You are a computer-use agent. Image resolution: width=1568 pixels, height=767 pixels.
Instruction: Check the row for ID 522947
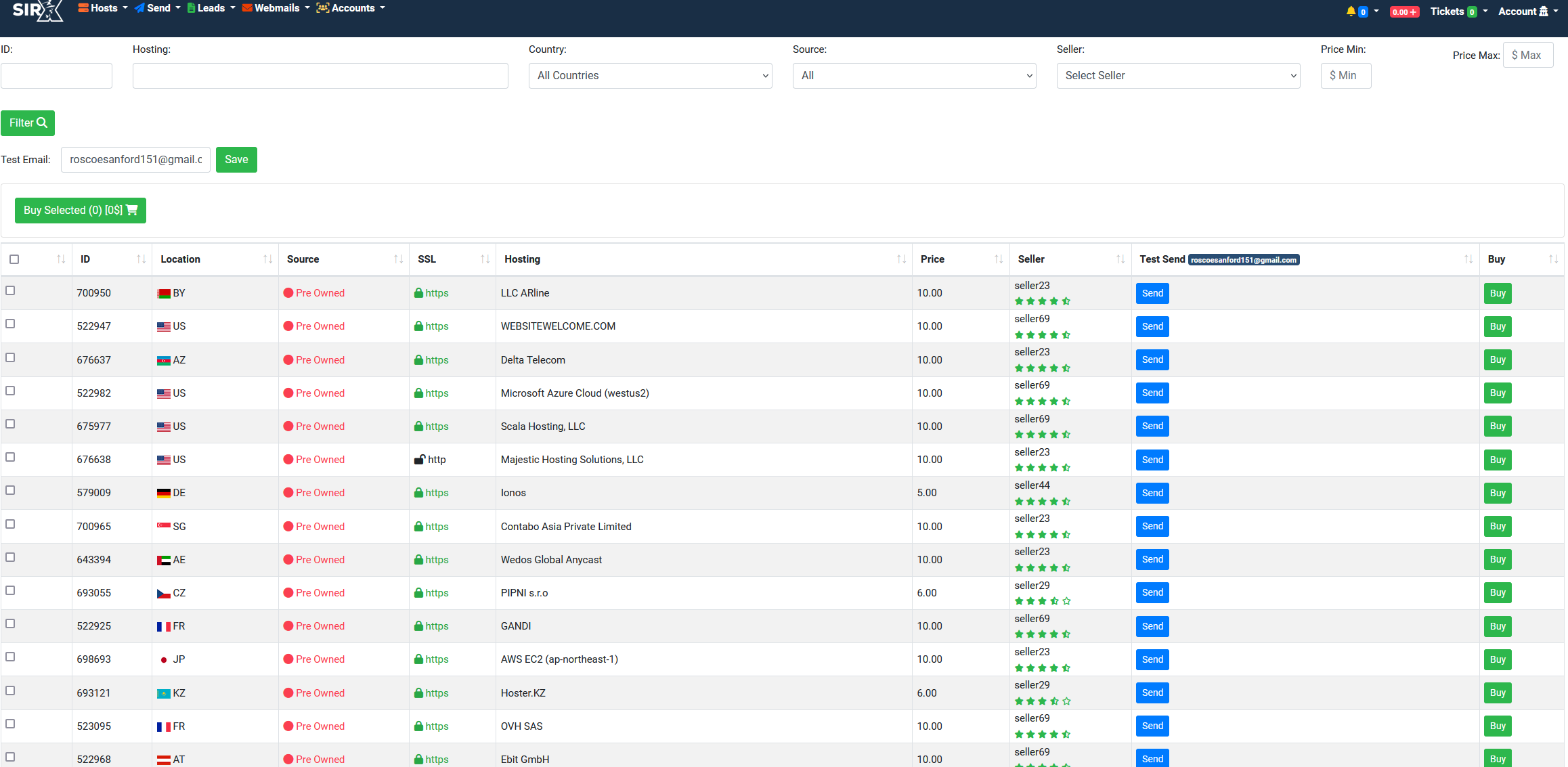click(x=10, y=324)
